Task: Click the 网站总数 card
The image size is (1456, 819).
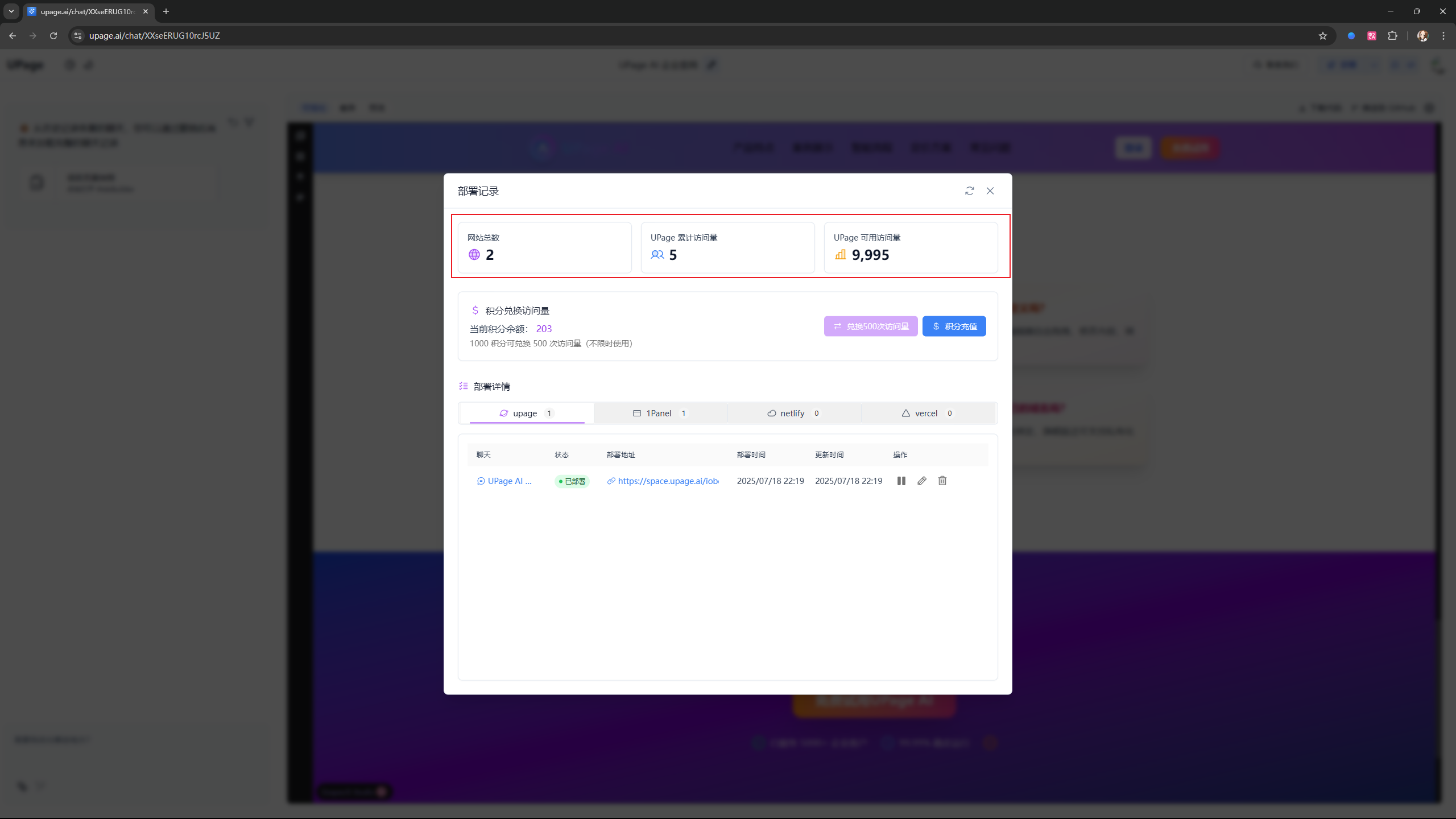Action: coord(545,248)
